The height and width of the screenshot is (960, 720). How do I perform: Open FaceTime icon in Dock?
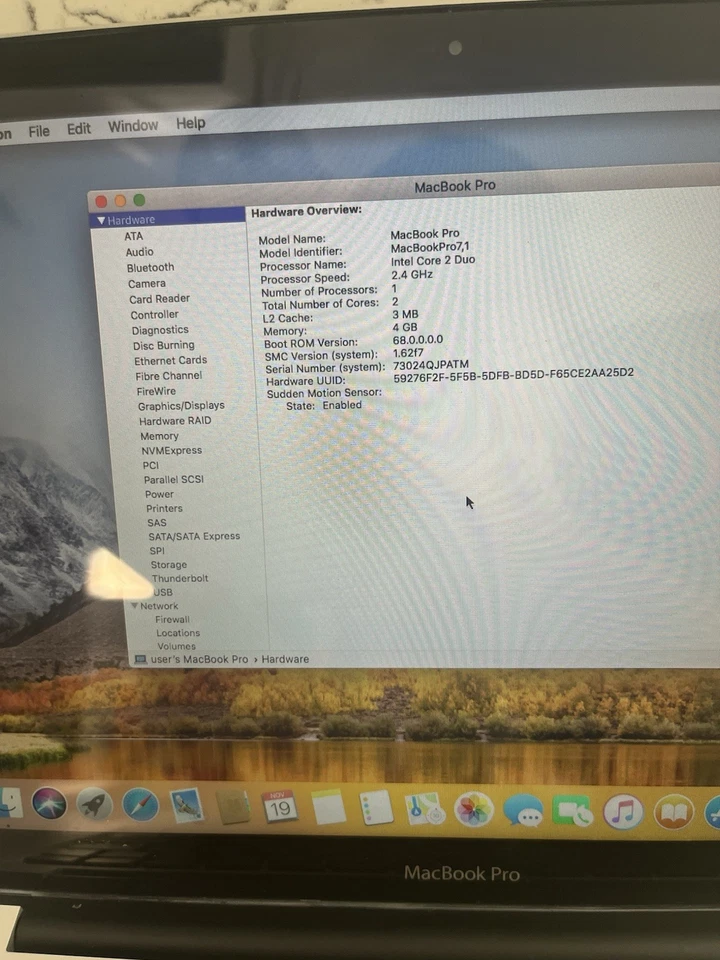(x=572, y=811)
